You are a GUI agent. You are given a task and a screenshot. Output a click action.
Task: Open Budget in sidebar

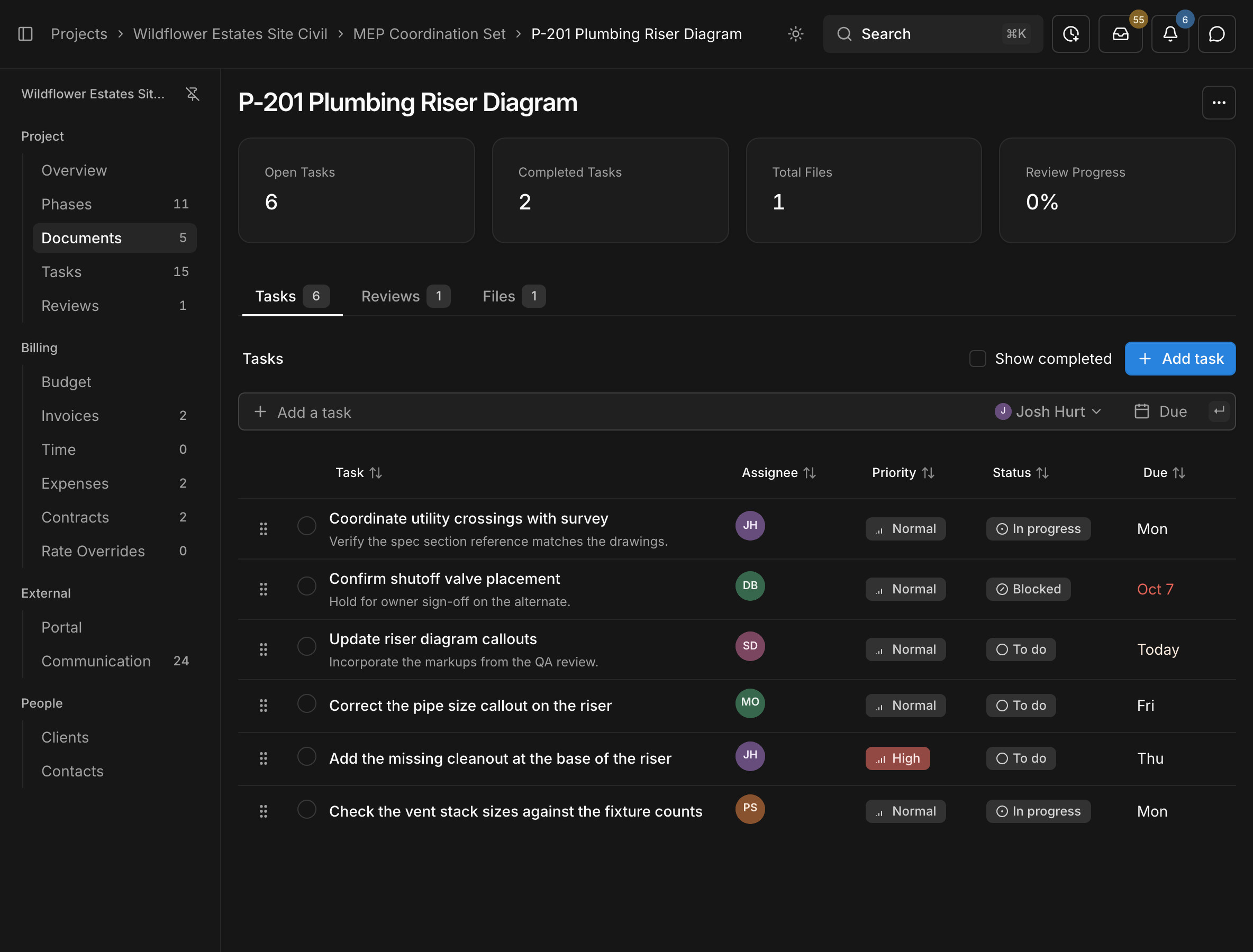114,382
